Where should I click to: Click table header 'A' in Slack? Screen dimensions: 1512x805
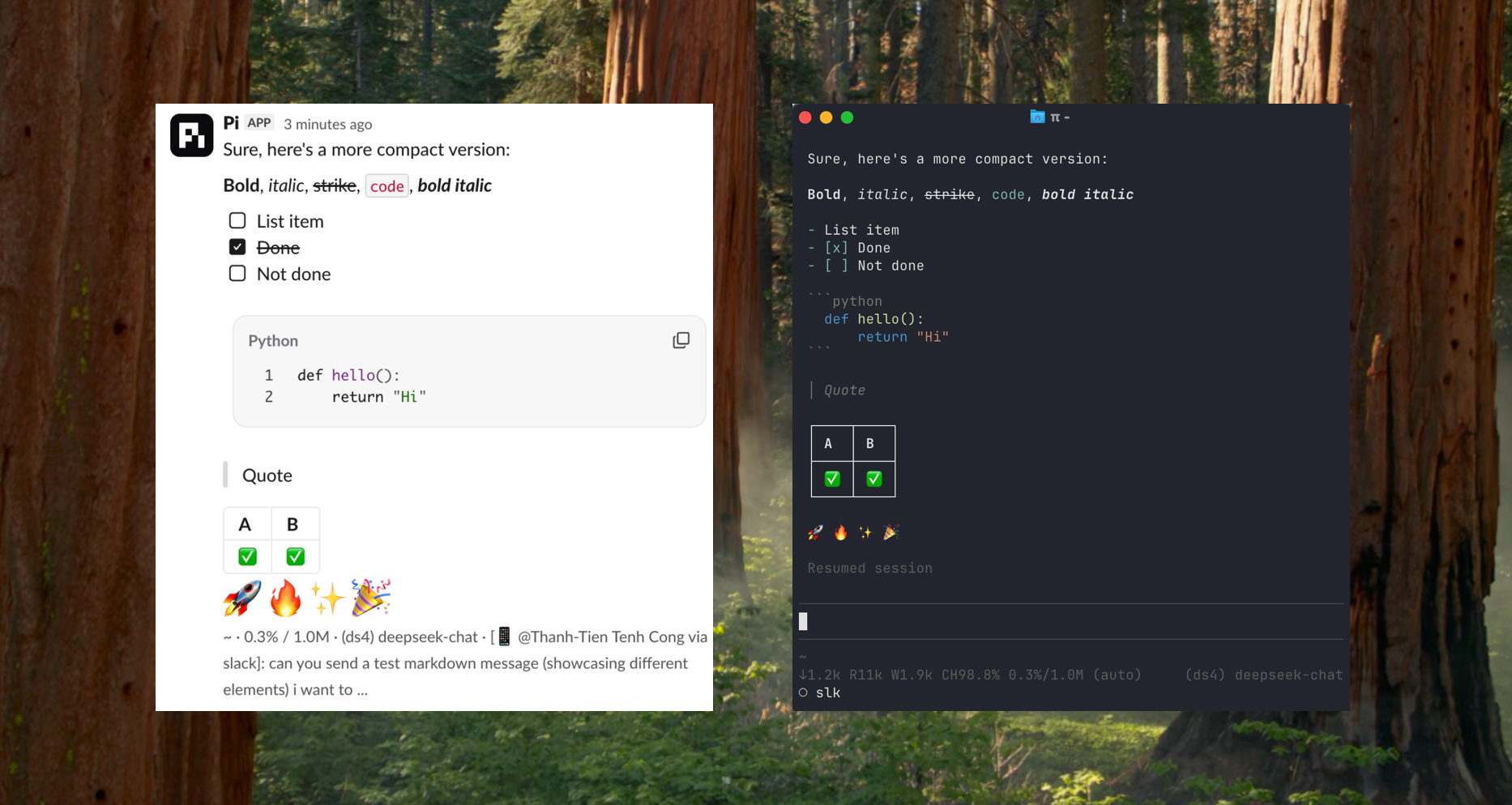tap(245, 525)
